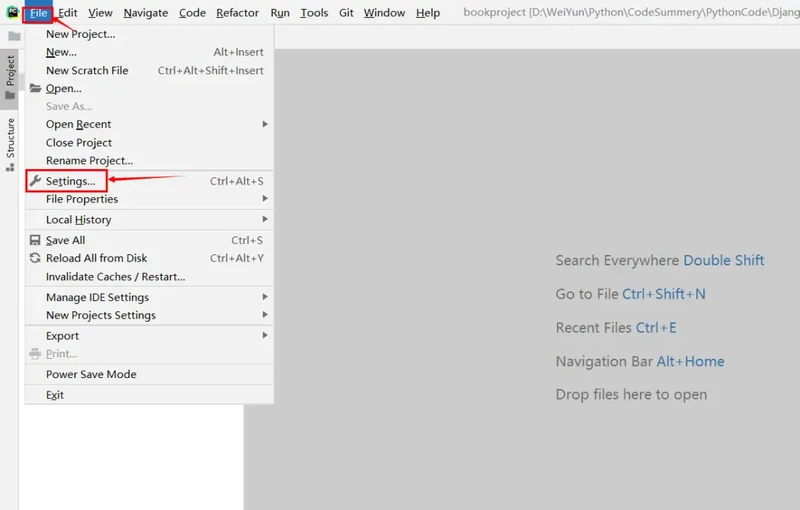Expand the Local History submenu arrow
This screenshot has height=510, width=800.
point(265,219)
